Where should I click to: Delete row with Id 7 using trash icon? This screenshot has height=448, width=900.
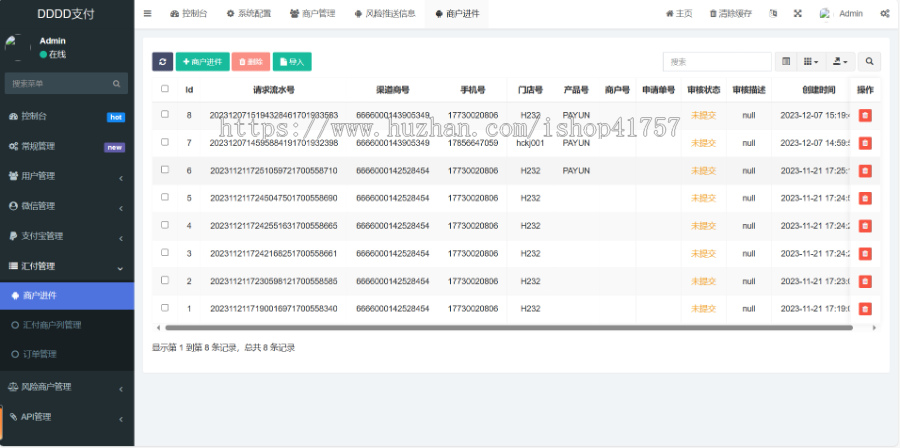(865, 143)
